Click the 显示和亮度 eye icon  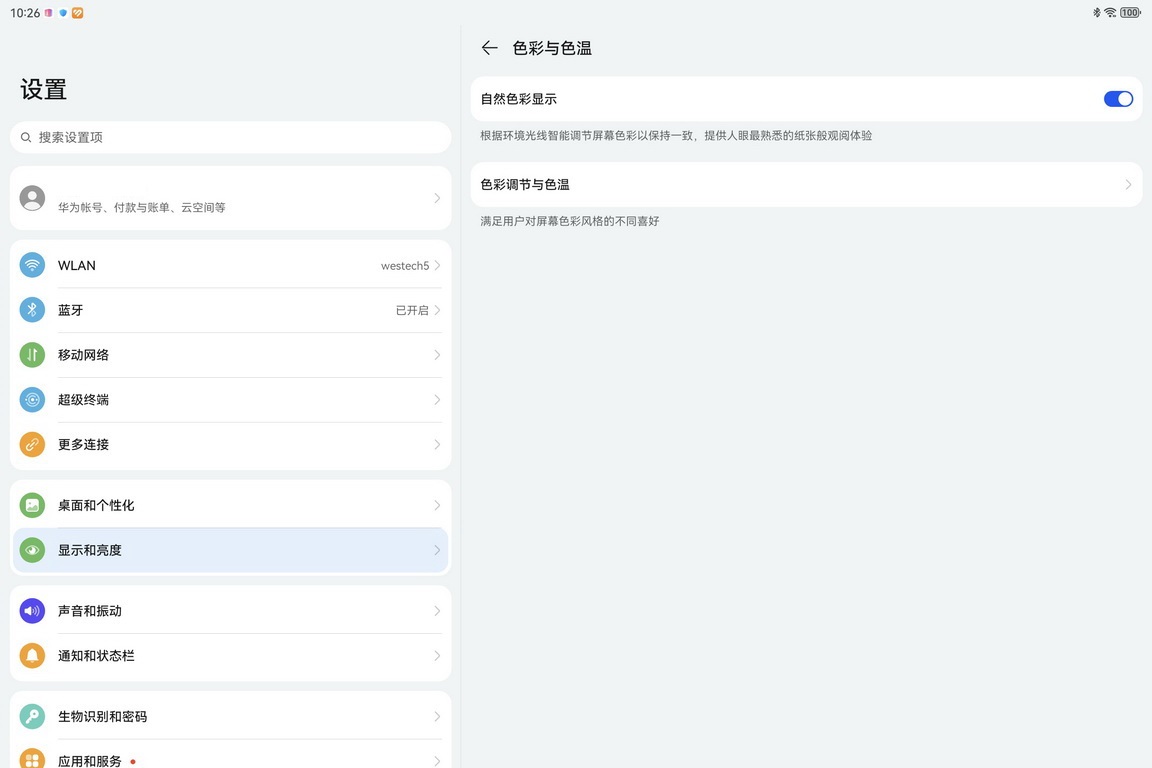point(32,550)
